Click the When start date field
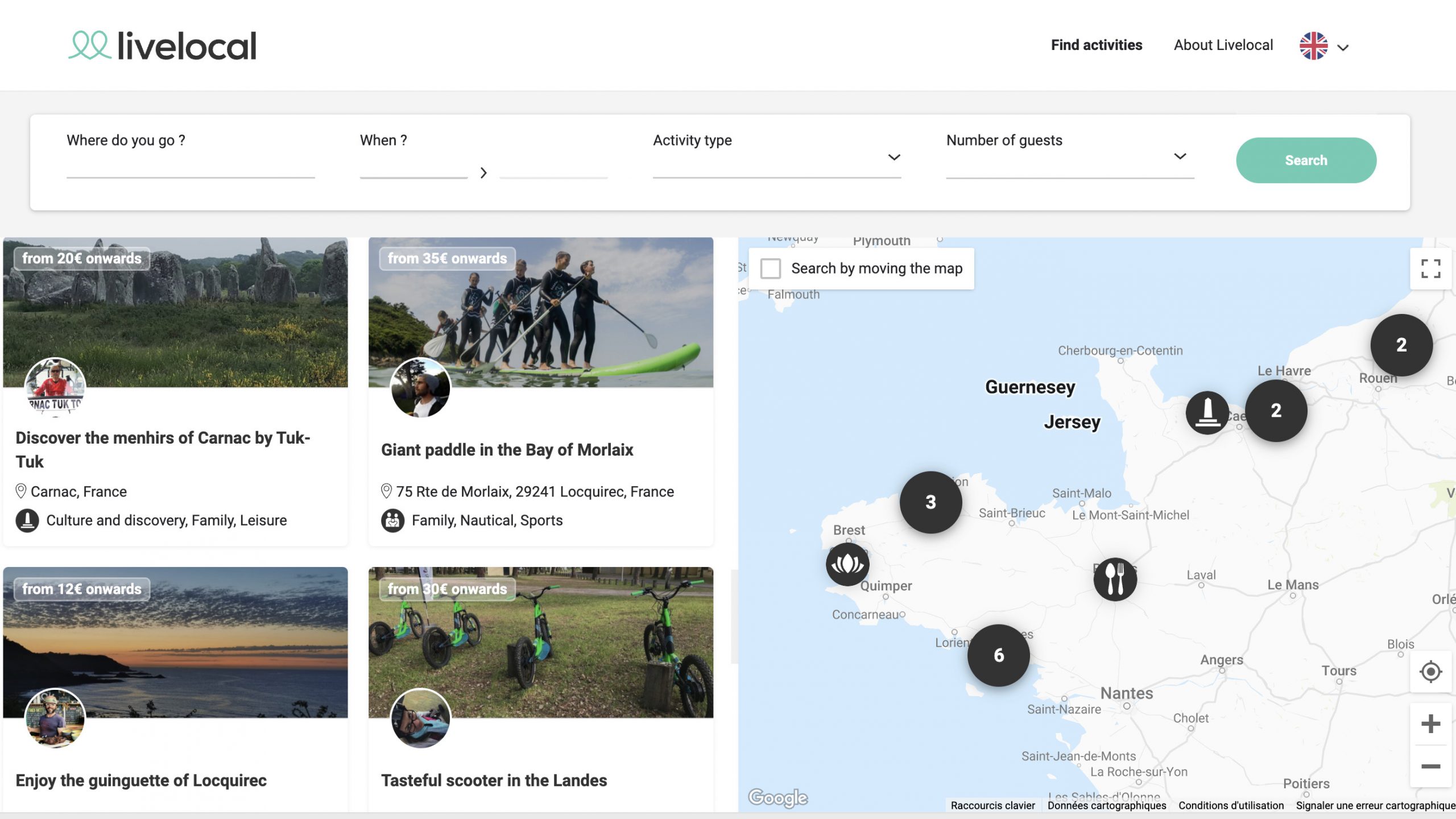The image size is (1456, 819). (413, 168)
